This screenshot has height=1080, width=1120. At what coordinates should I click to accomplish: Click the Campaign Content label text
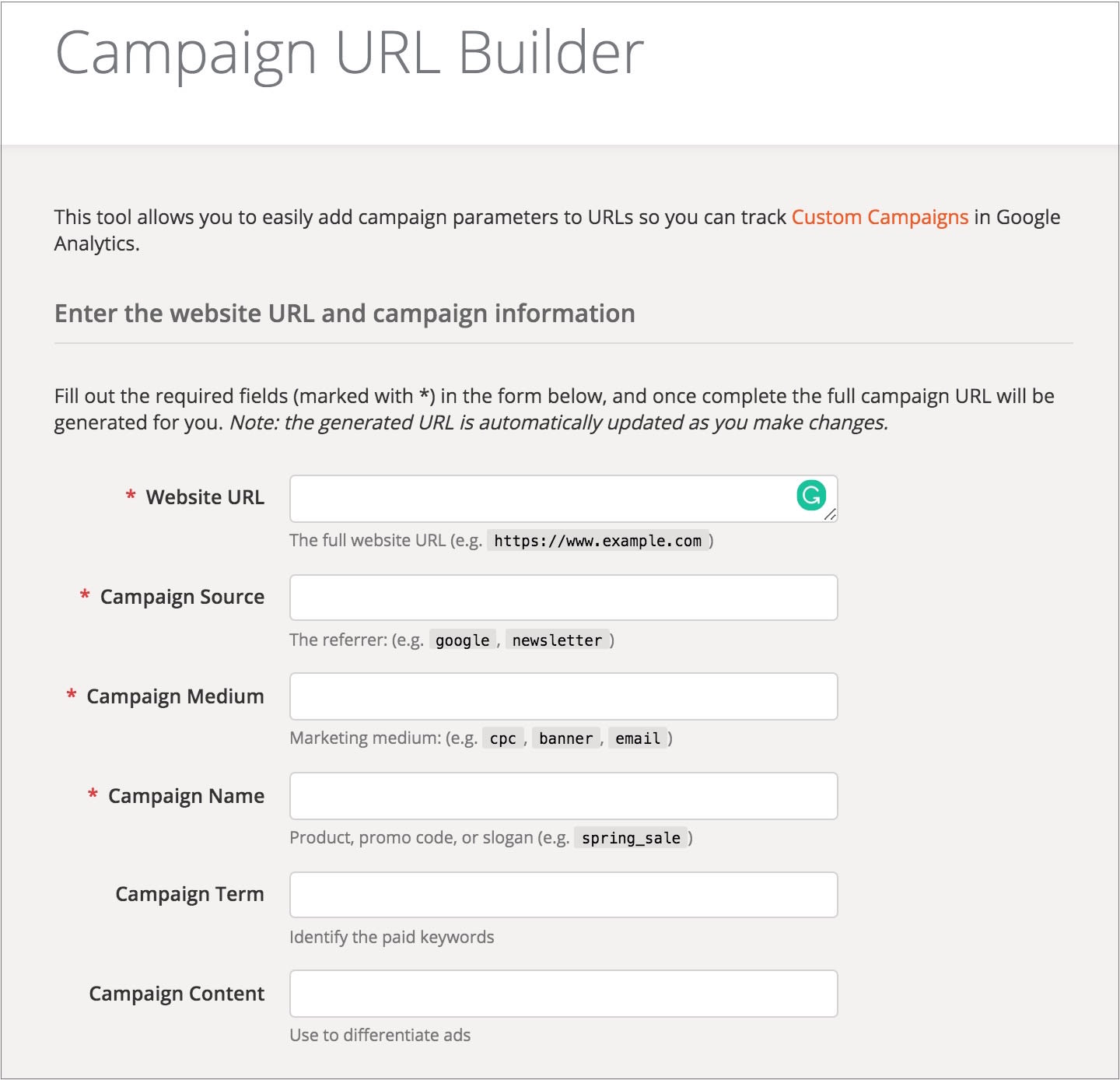pos(177,994)
